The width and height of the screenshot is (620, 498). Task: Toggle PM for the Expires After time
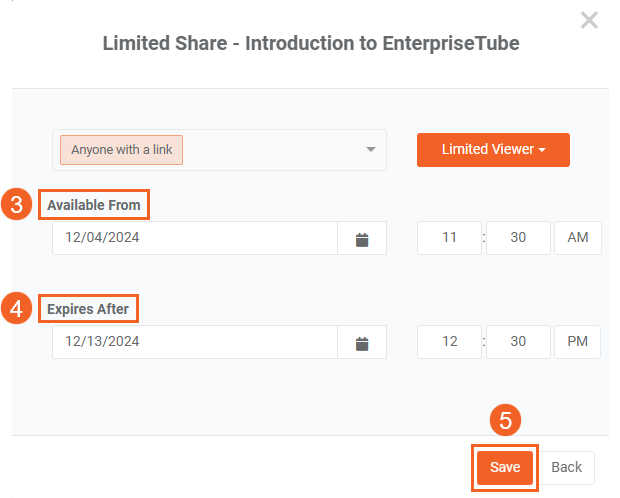[x=578, y=342]
